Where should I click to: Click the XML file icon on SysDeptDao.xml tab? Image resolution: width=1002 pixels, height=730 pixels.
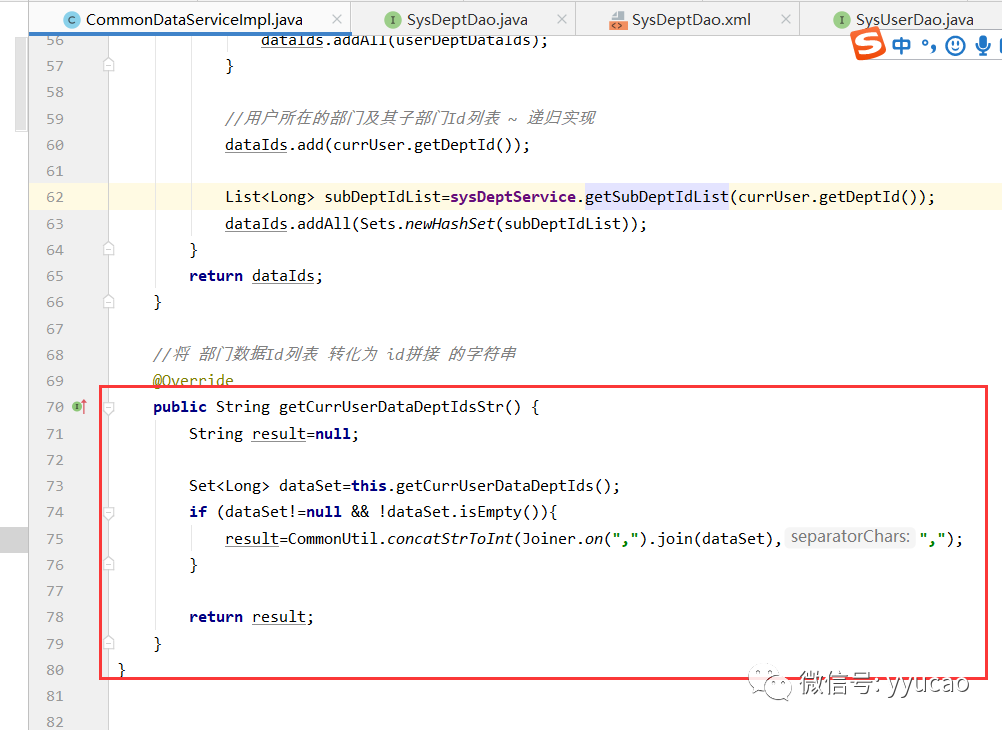tap(617, 20)
